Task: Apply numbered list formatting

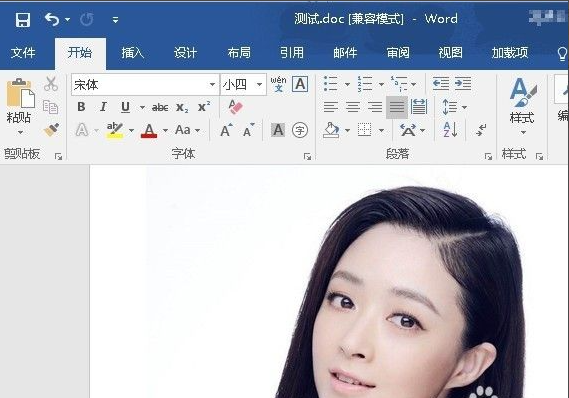Action: click(365, 84)
